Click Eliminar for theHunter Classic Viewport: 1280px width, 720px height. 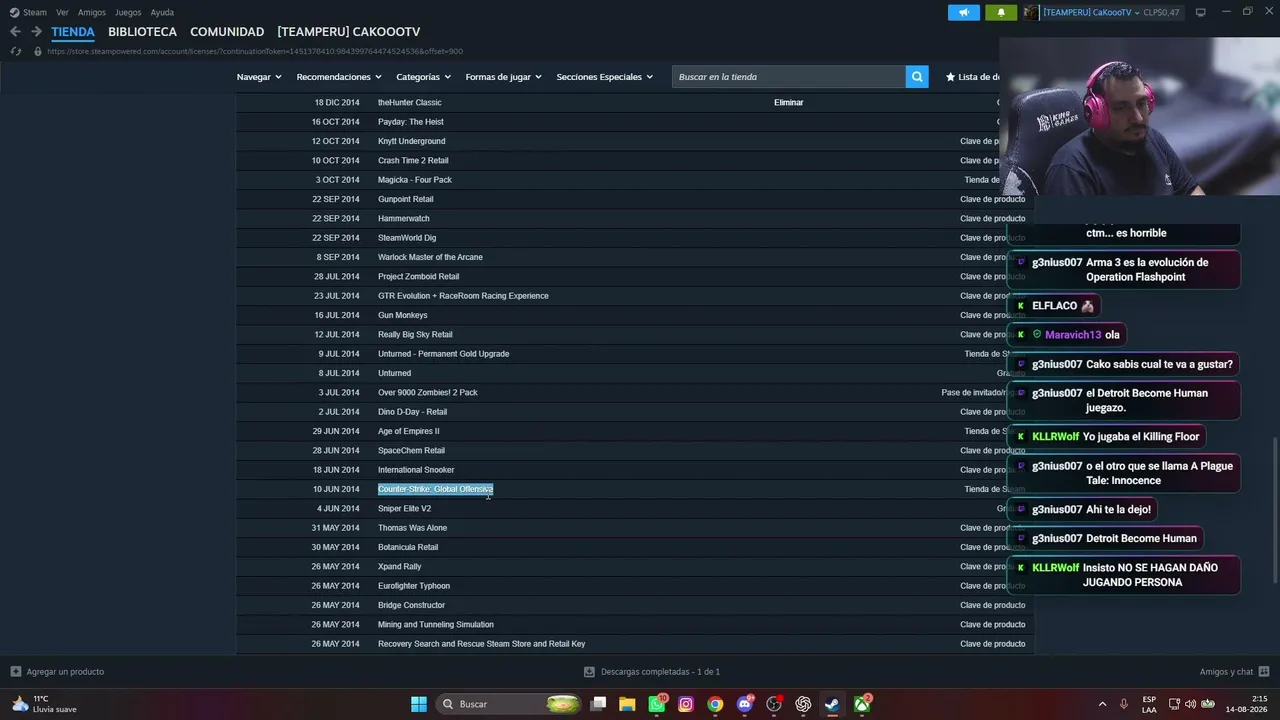[789, 102]
